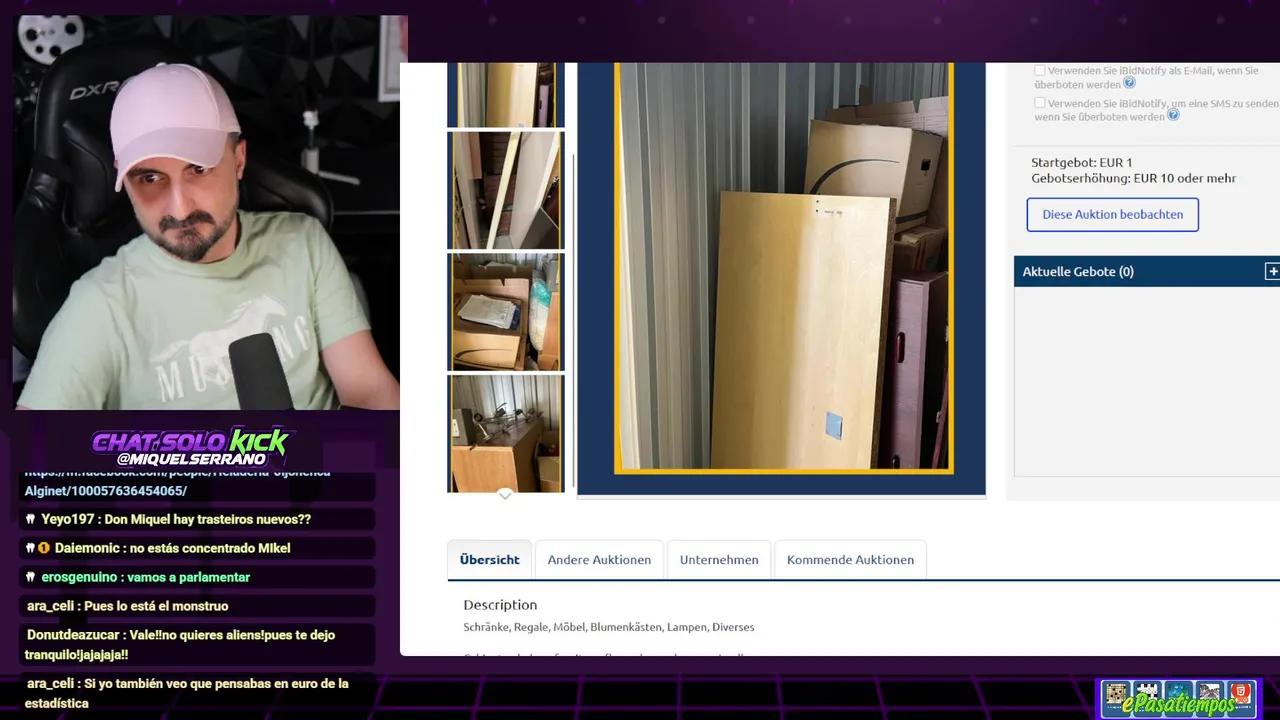Click the Description heading
The height and width of the screenshot is (720, 1280).
[x=500, y=605]
